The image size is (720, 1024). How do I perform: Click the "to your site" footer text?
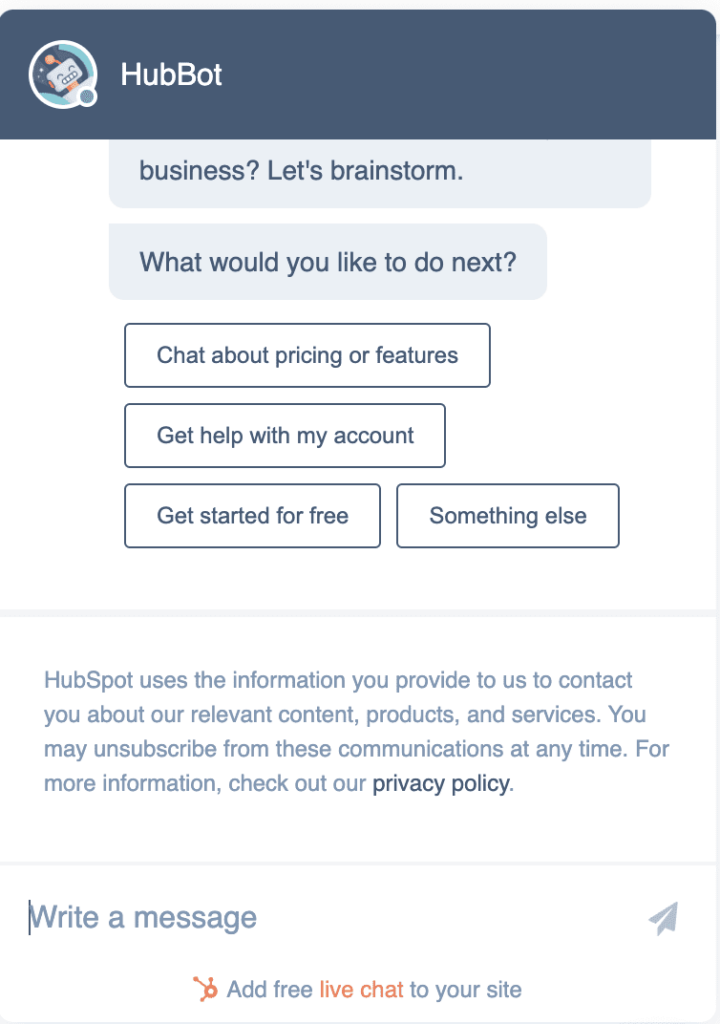(465, 989)
